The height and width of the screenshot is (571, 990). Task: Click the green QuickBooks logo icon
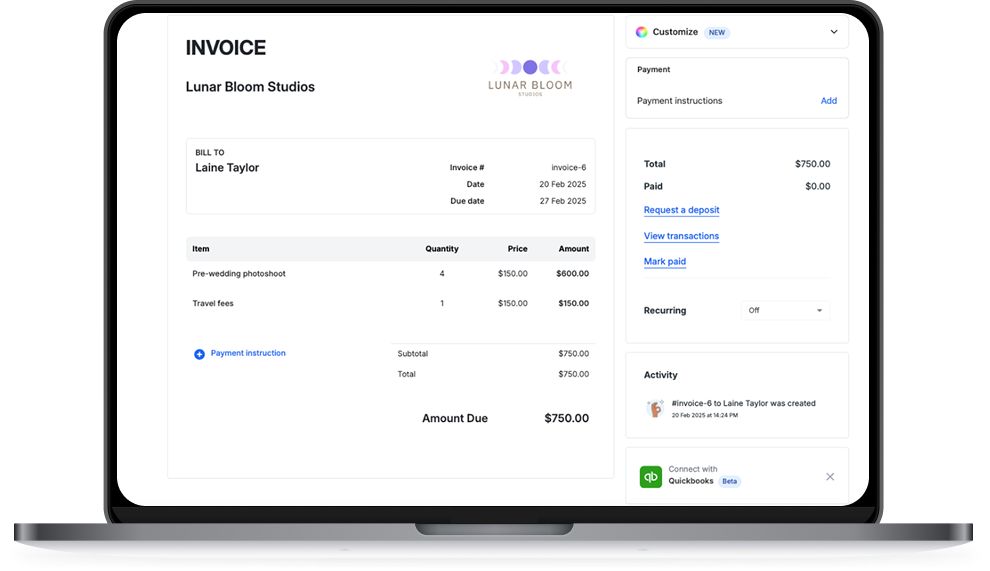[x=651, y=477]
